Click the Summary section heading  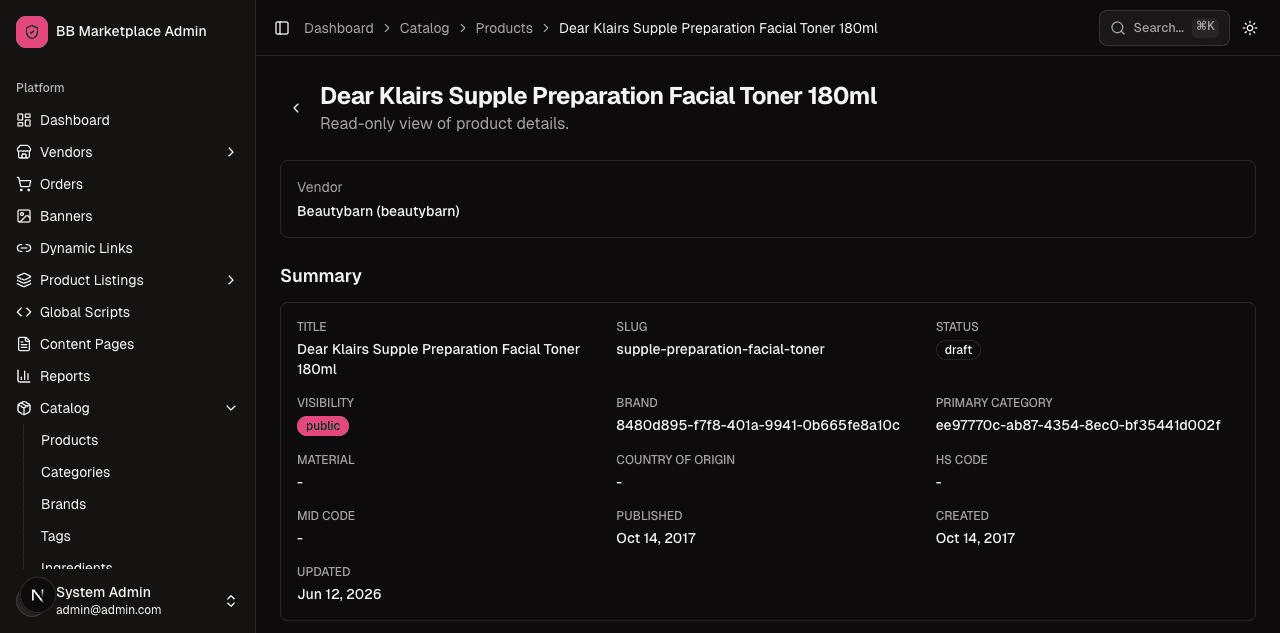click(321, 276)
